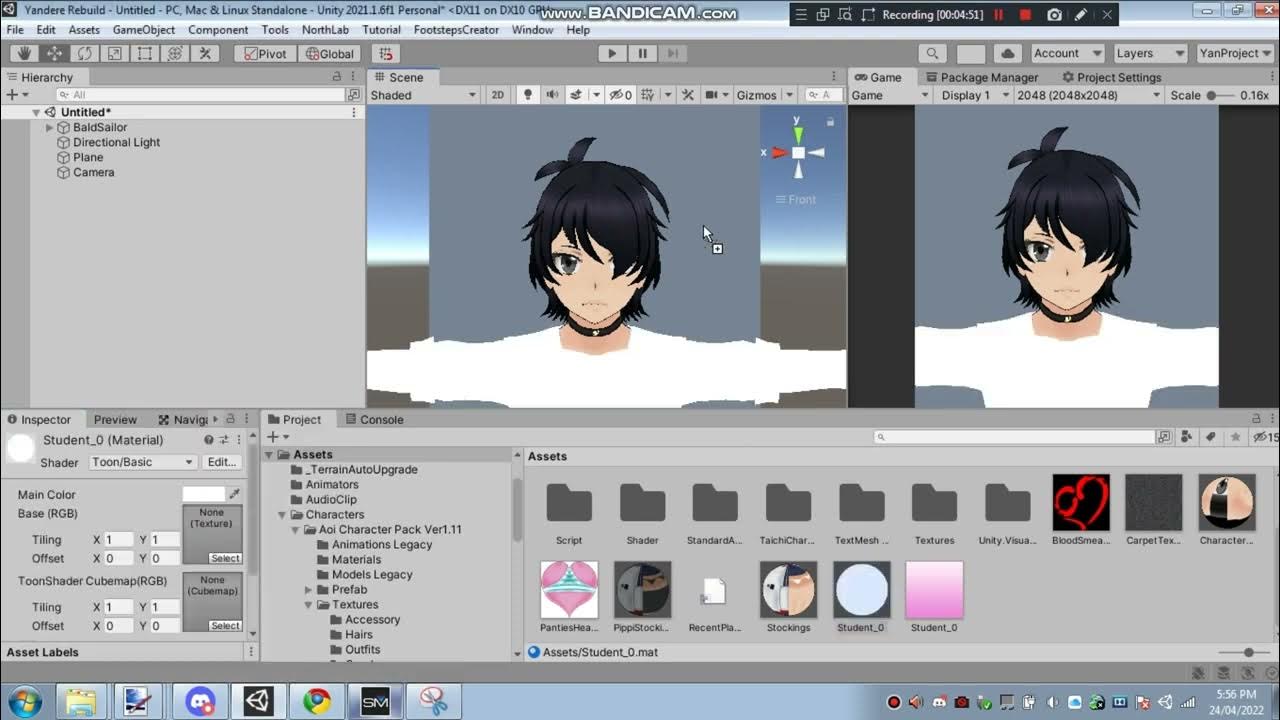Image resolution: width=1280 pixels, height=720 pixels.
Task: Open Gizmos dropdown
Action: click(x=764, y=95)
